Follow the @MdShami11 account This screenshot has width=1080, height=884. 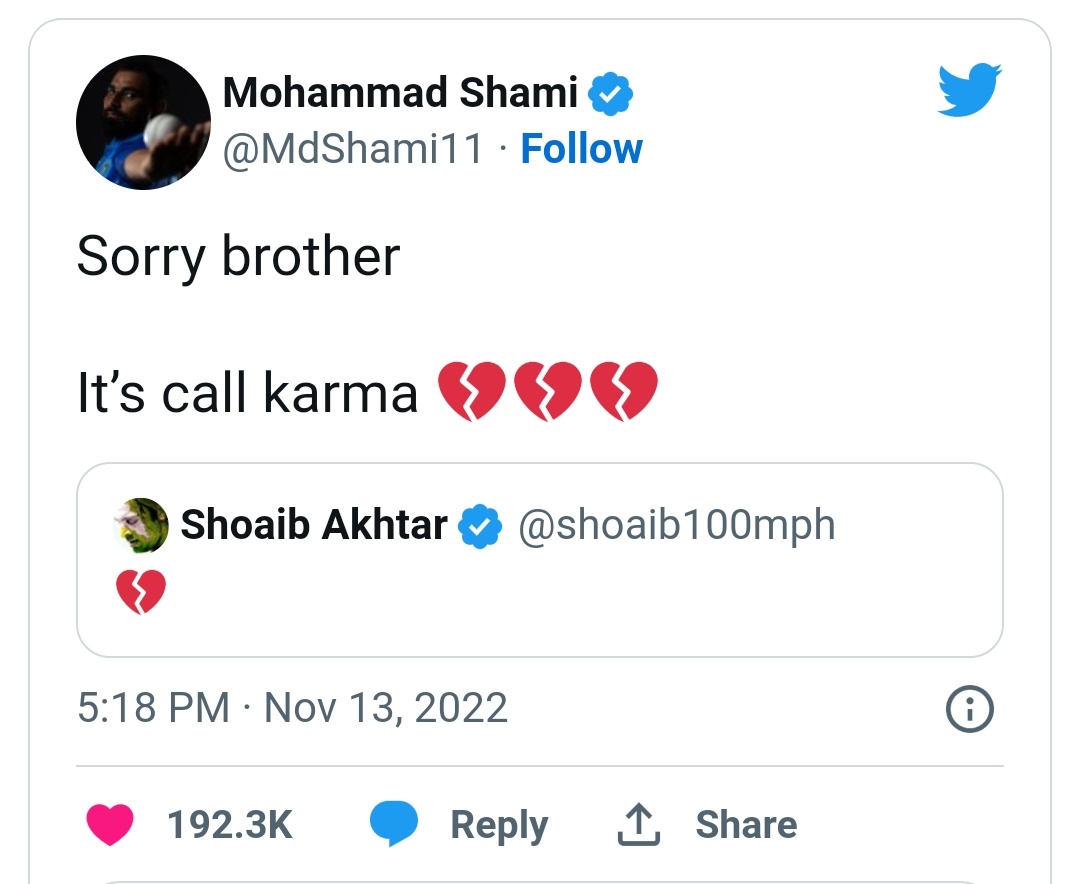point(581,149)
